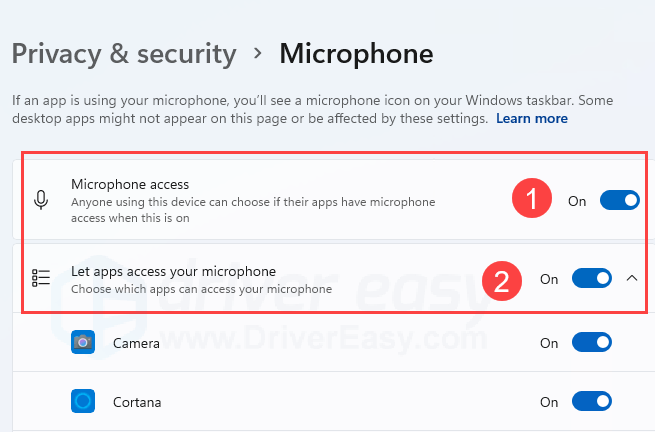Select the Microphone page title
The image size is (655, 432).
356,54
